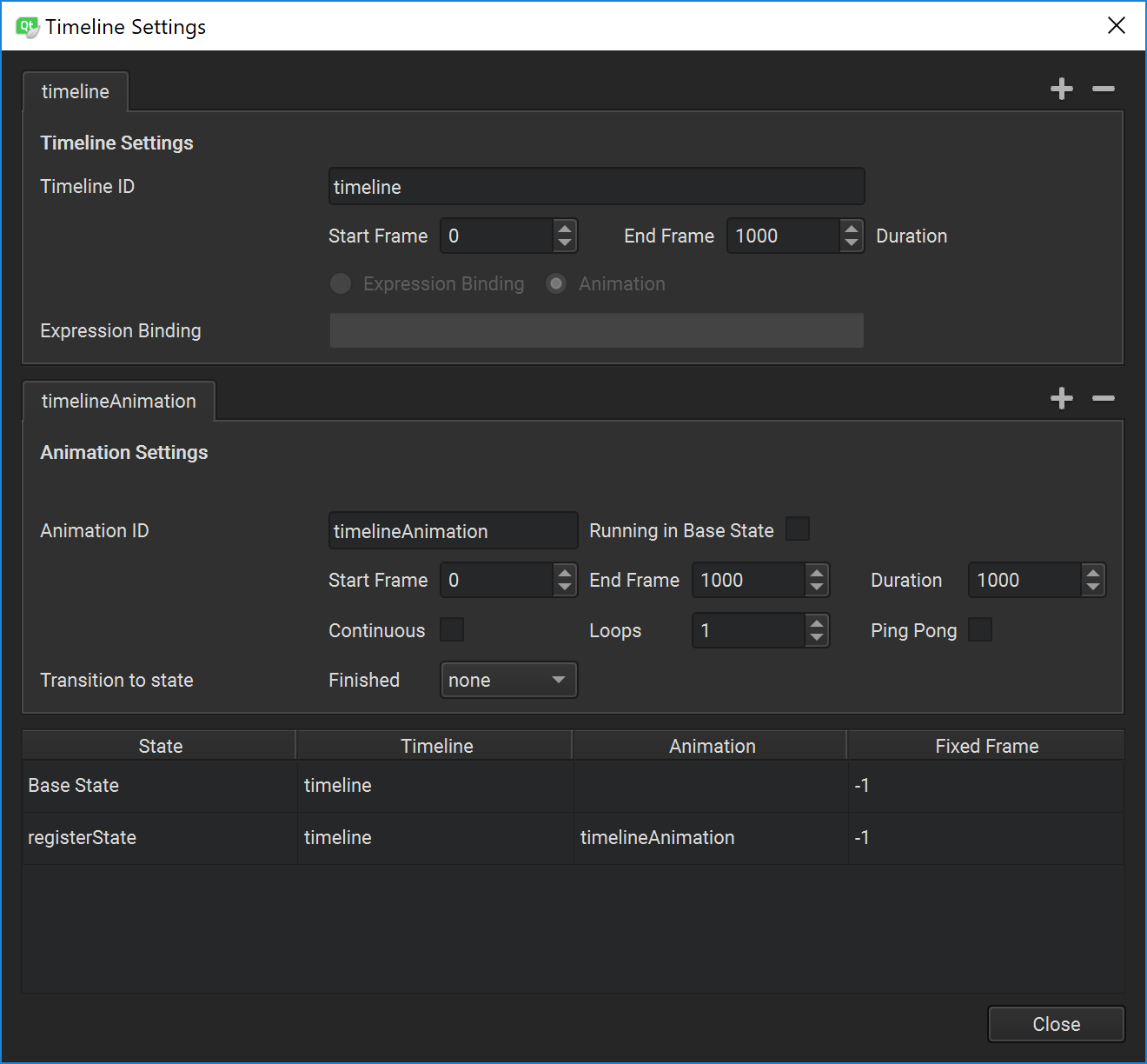
Task: Click inside the Timeline ID text field
Action: pos(596,186)
